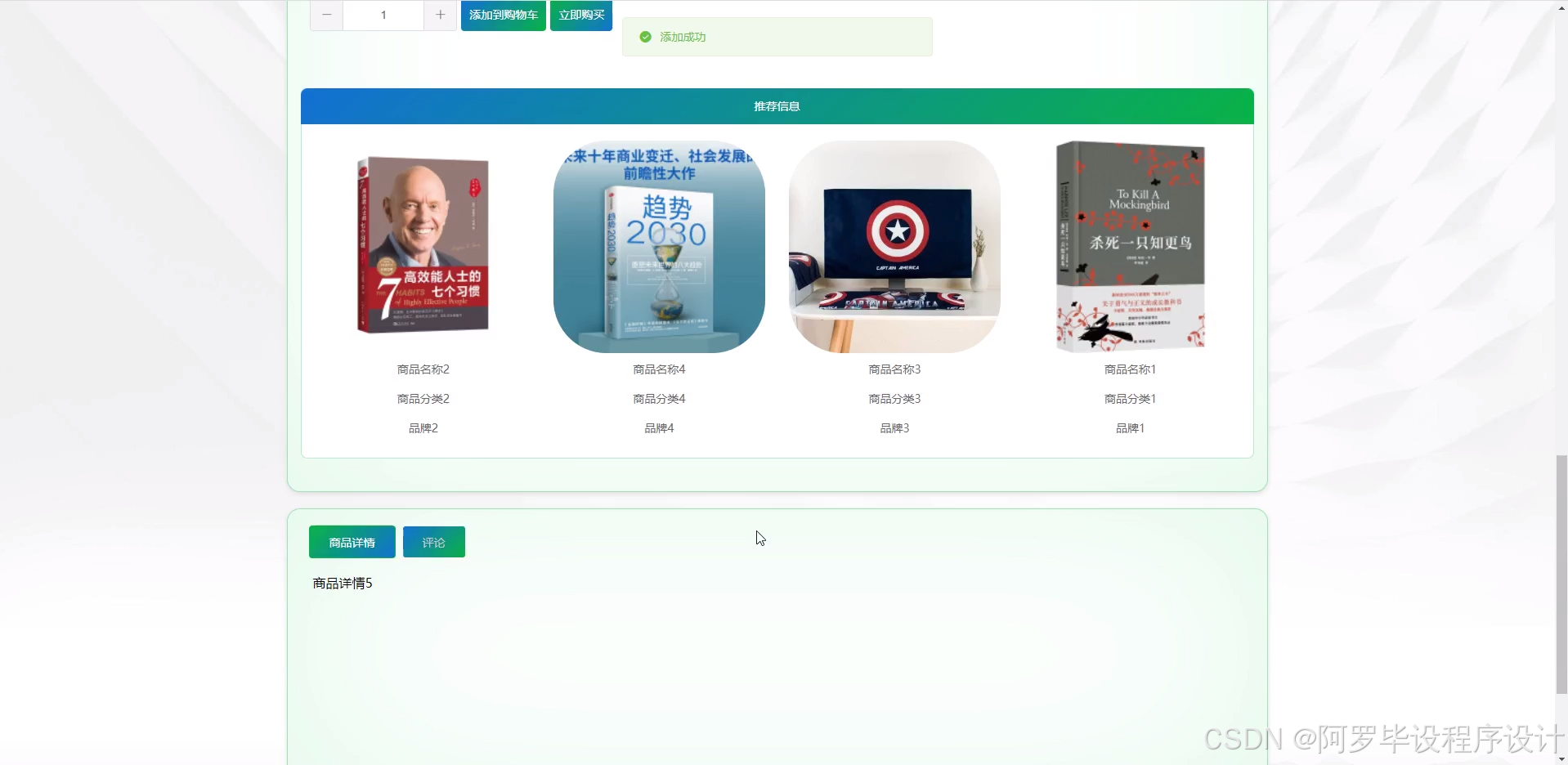This screenshot has height=765, width=1568.
Task: Switch to the 商品详情 tab
Action: click(x=352, y=542)
